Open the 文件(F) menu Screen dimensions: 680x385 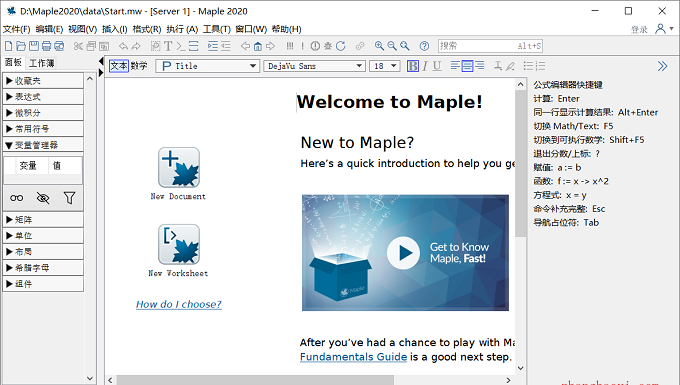[x=16, y=29]
